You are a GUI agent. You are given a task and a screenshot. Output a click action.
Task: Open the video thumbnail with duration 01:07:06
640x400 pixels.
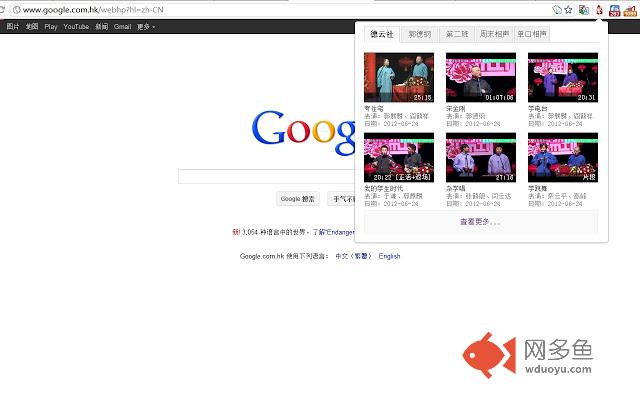[481, 78]
